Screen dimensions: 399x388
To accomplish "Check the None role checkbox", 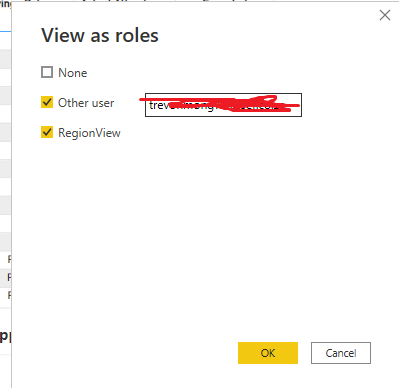I will [47, 72].
